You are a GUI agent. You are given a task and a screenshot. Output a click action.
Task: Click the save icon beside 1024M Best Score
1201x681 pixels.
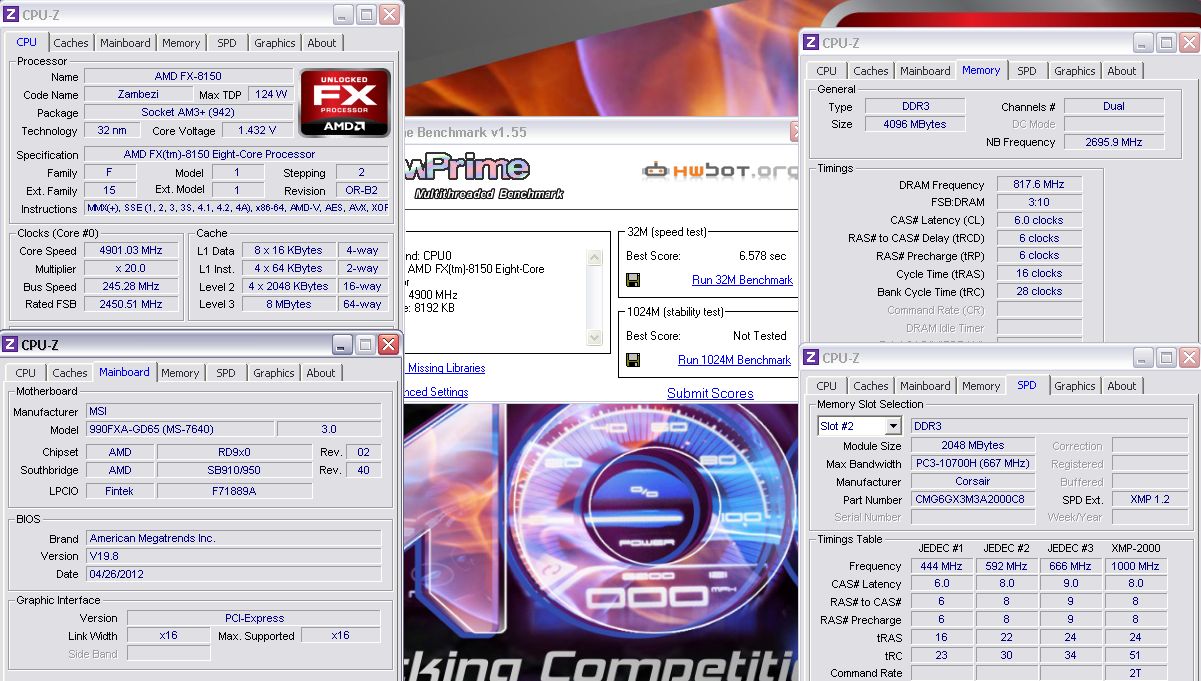[633, 360]
